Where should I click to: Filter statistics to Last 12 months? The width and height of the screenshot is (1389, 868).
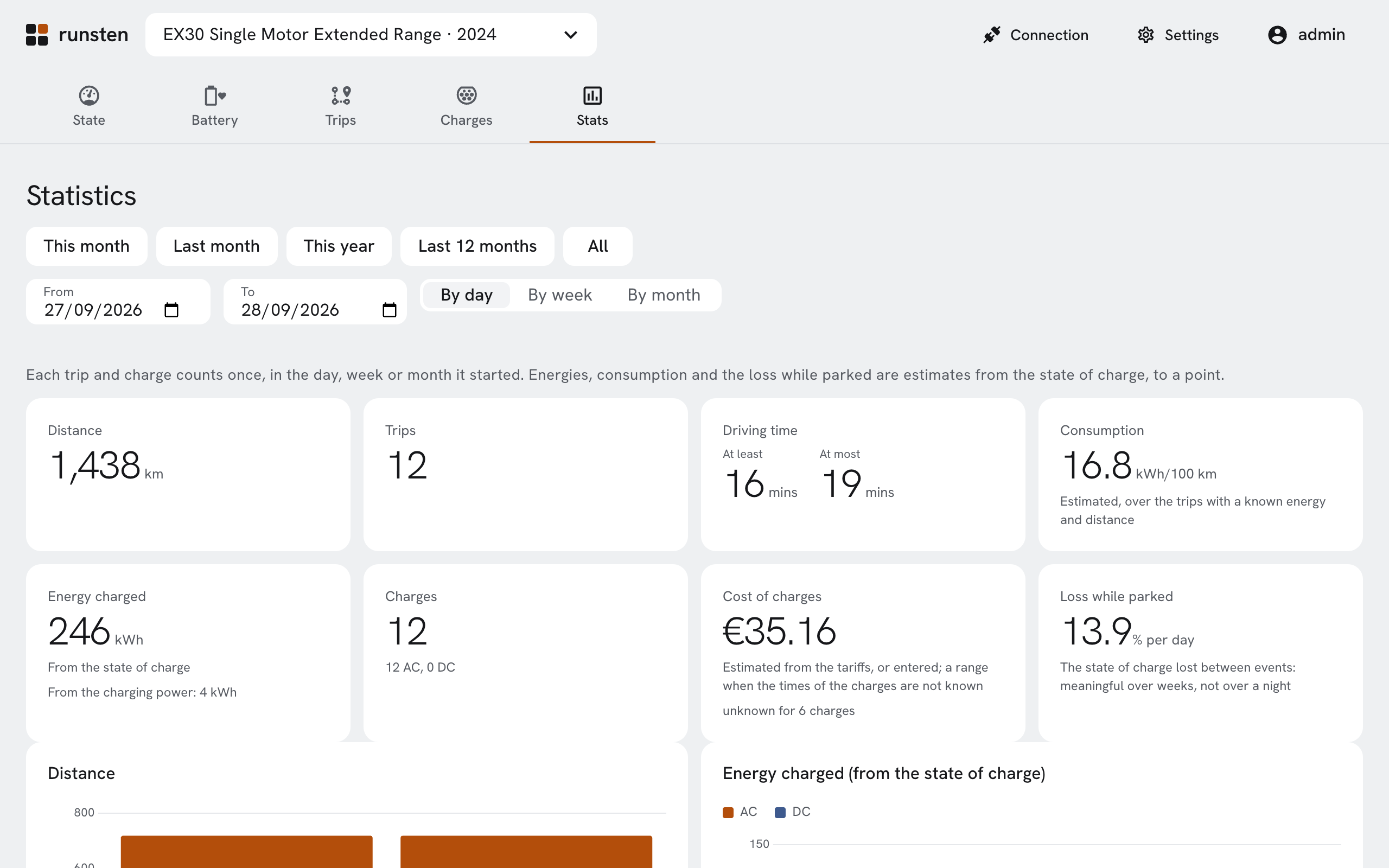477,246
